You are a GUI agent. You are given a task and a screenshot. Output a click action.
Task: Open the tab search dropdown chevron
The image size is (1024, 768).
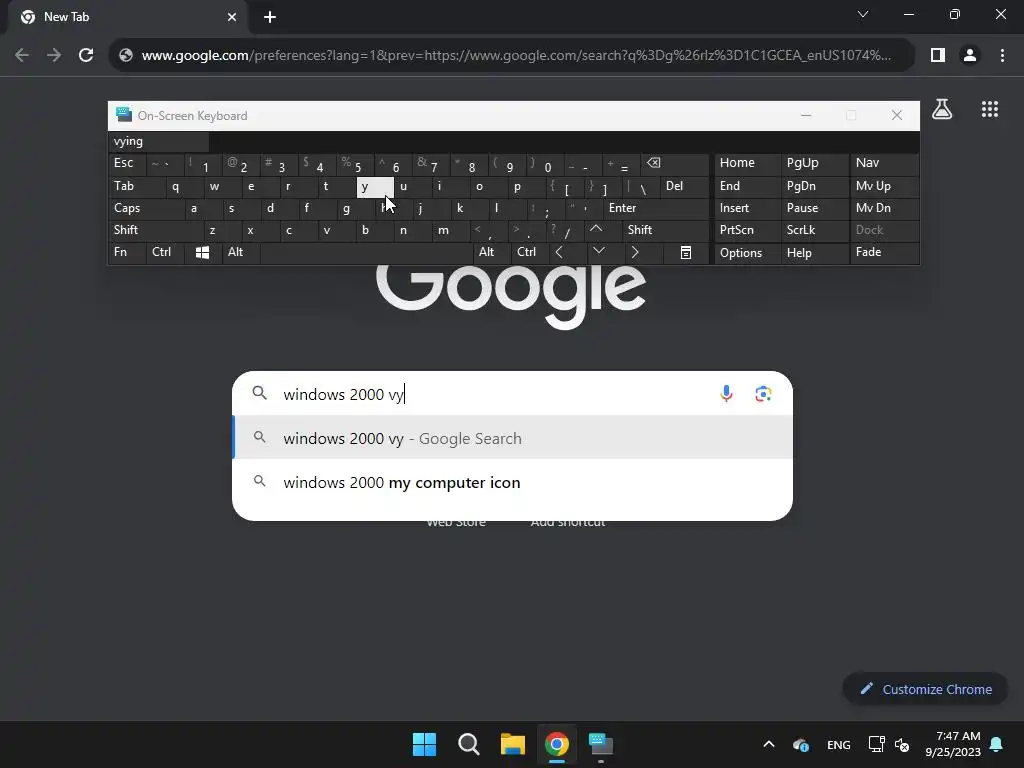click(x=863, y=14)
